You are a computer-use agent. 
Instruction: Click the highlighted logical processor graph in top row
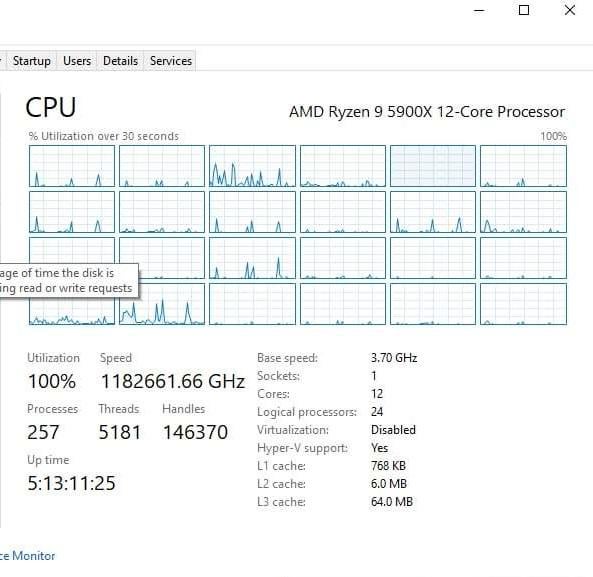click(x=433, y=166)
